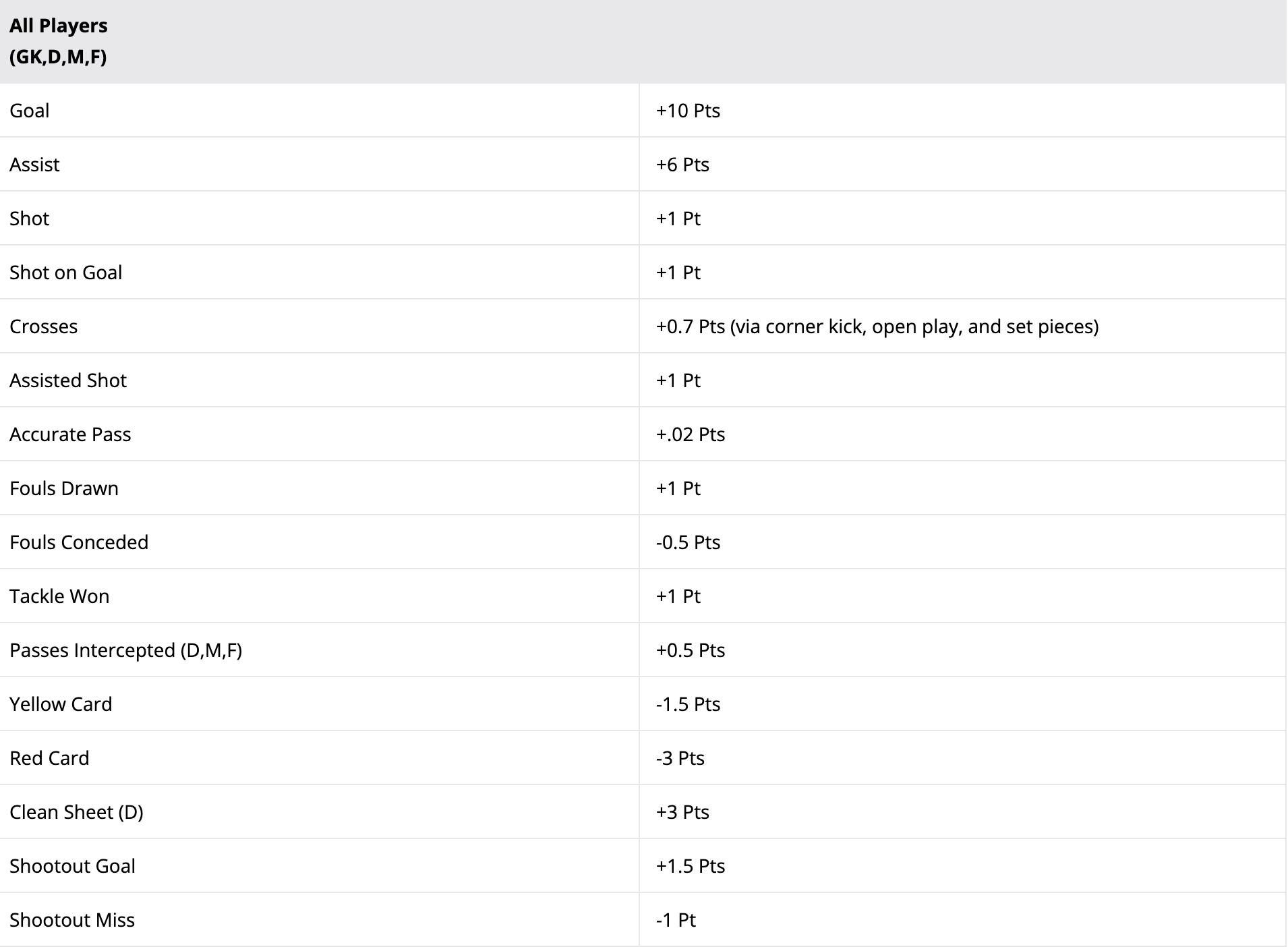Viewport: 1288px width, 947px height.
Task: Click the Crosses row label
Action: point(44,326)
